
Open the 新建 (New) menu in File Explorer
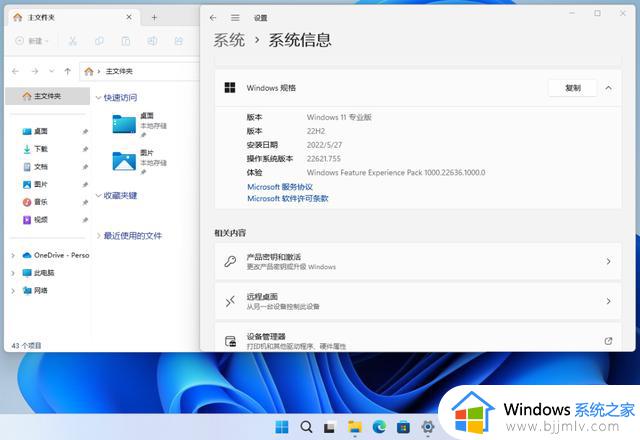pyautogui.click(x=32, y=41)
